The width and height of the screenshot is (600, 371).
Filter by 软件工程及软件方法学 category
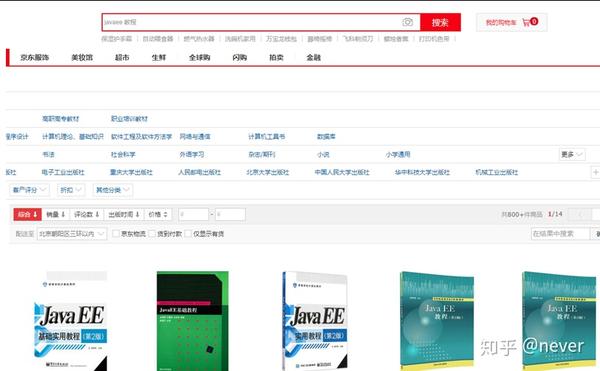point(142,137)
